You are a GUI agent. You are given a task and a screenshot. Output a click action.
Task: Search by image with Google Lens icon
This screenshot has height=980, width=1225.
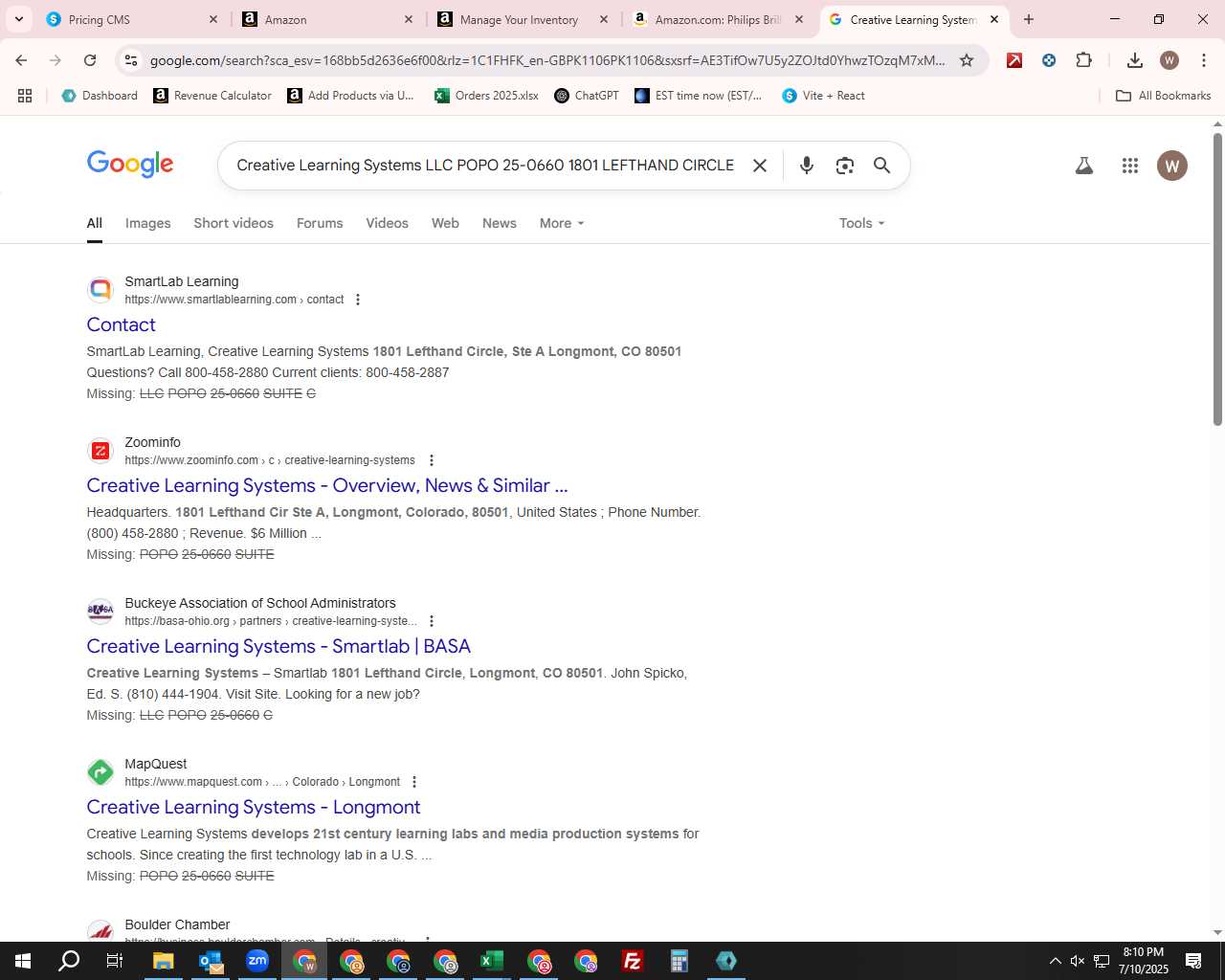click(844, 166)
